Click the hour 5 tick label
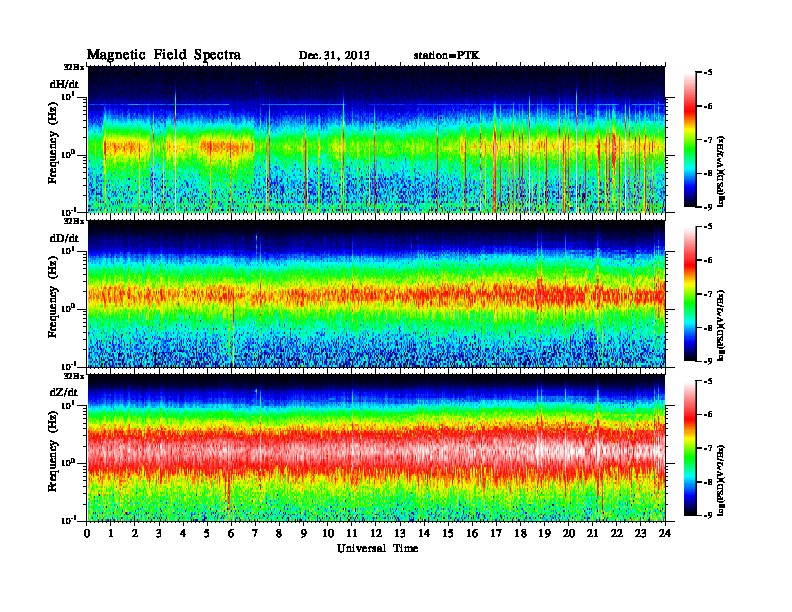Screen dimensions: 792x612 click(207, 533)
